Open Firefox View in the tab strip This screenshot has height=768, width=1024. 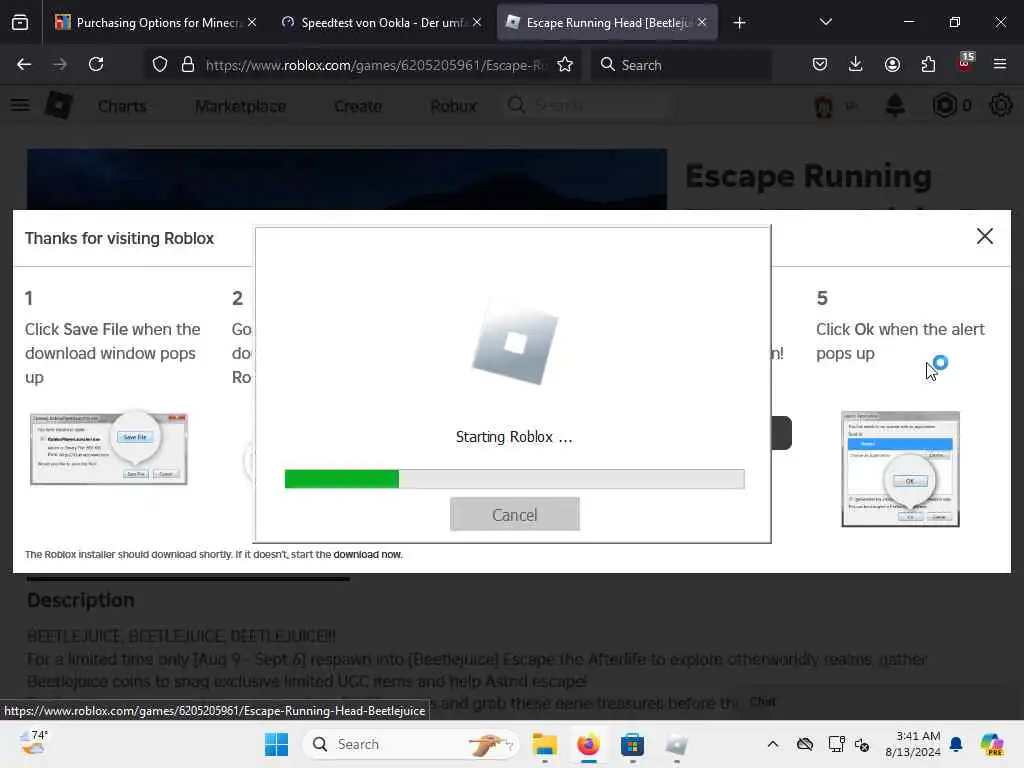pos(20,23)
